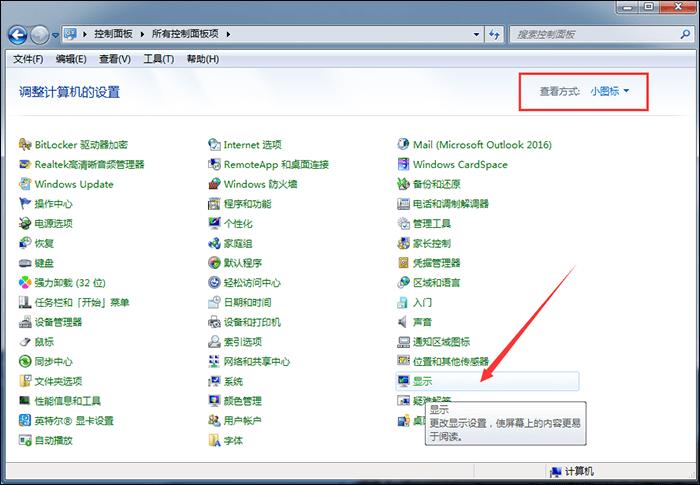Click the 备份和还原 icon
This screenshot has height=485, width=700.
(x=403, y=184)
